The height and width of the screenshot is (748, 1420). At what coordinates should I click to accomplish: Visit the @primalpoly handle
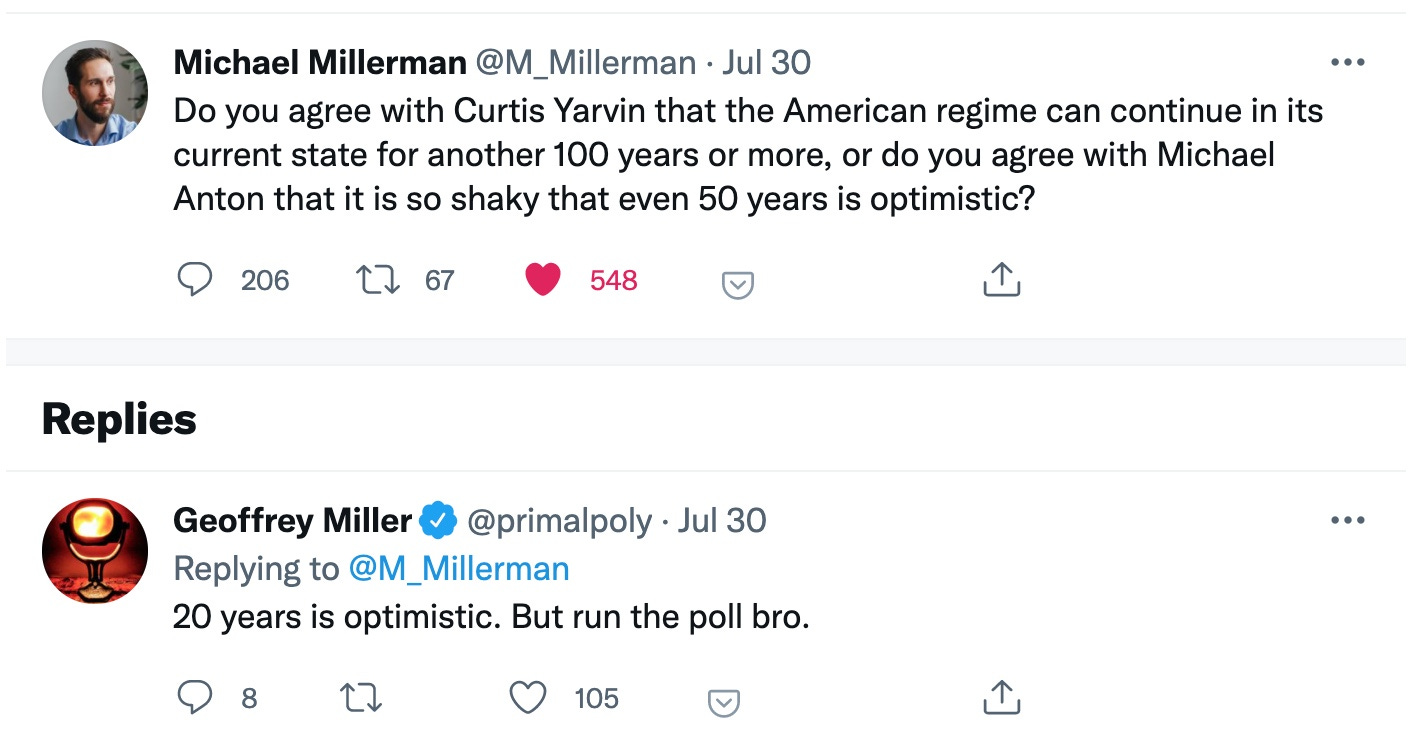(x=560, y=521)
